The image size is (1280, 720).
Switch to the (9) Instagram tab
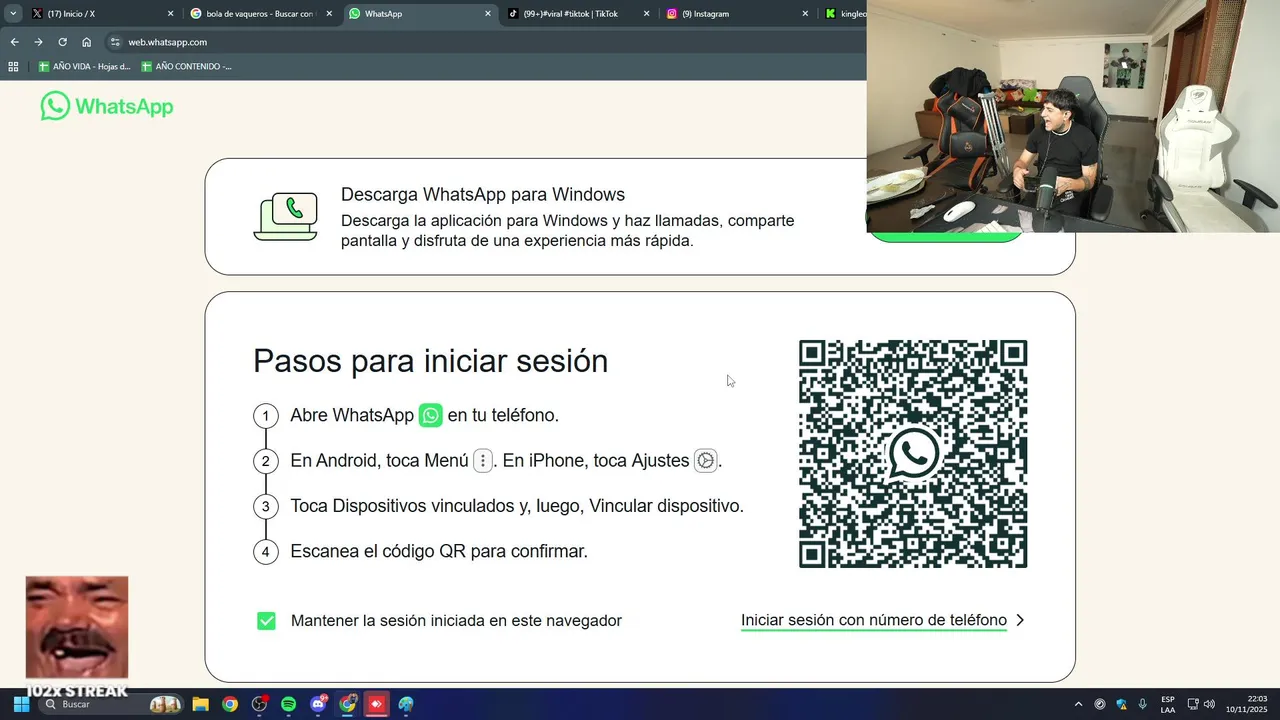pos(736,14)
